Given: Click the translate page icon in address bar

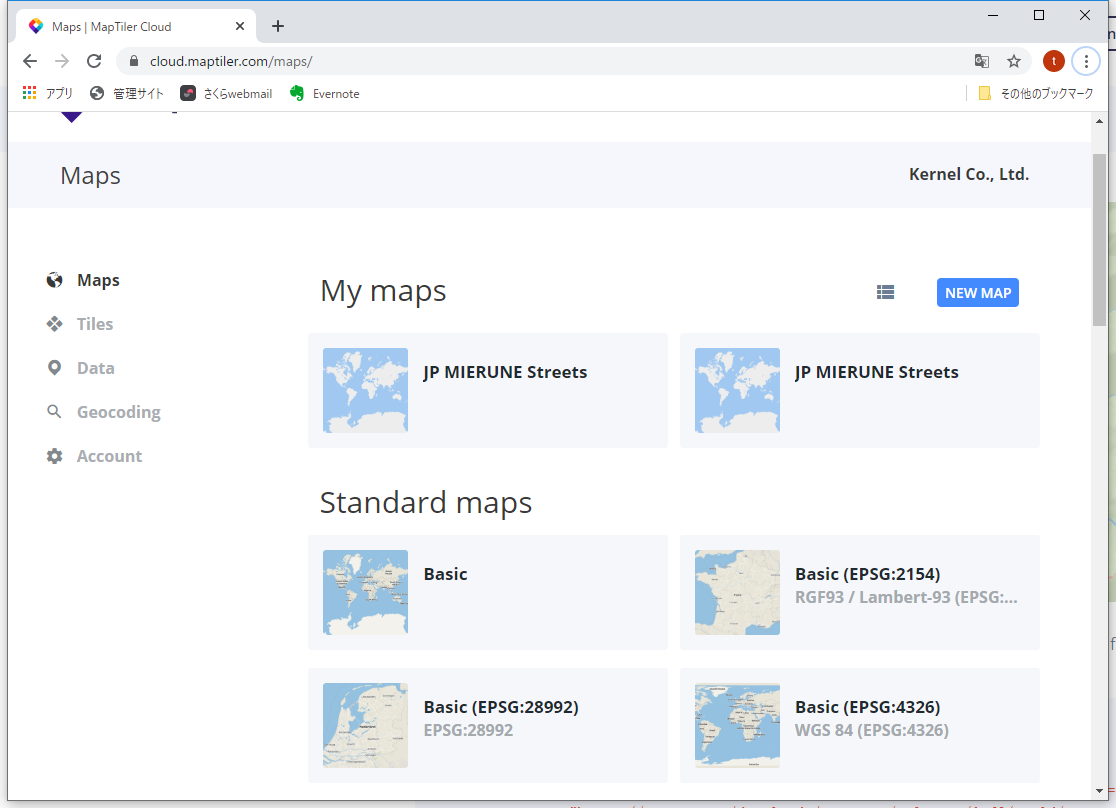Looking at the screenshot, I should click(x=982, y=61).
